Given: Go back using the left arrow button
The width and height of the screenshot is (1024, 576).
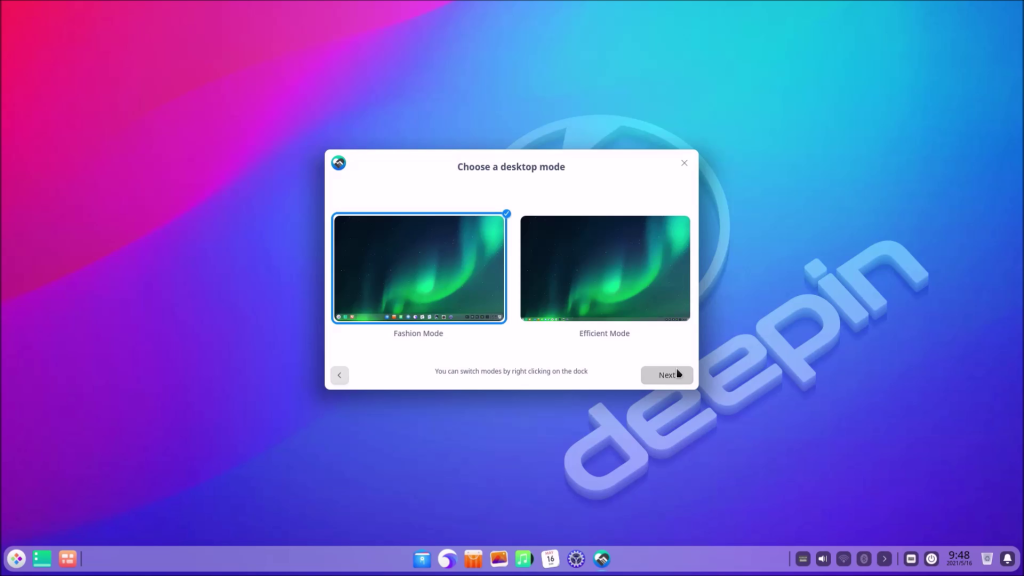Looking at the screenshot, I should (340, 375).
